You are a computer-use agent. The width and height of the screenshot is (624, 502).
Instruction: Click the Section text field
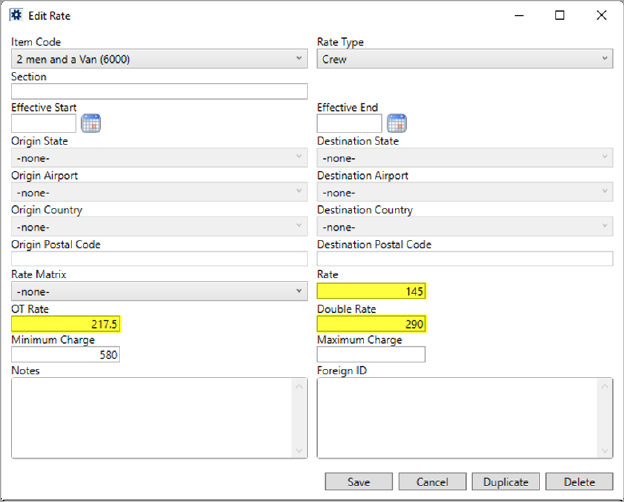[159, 92]
